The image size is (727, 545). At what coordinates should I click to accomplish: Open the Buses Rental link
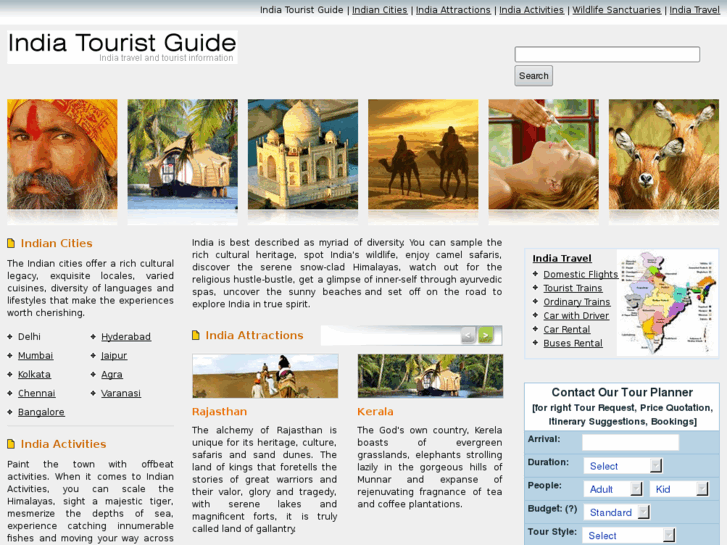pyautogui.click(x=573, y=343)
